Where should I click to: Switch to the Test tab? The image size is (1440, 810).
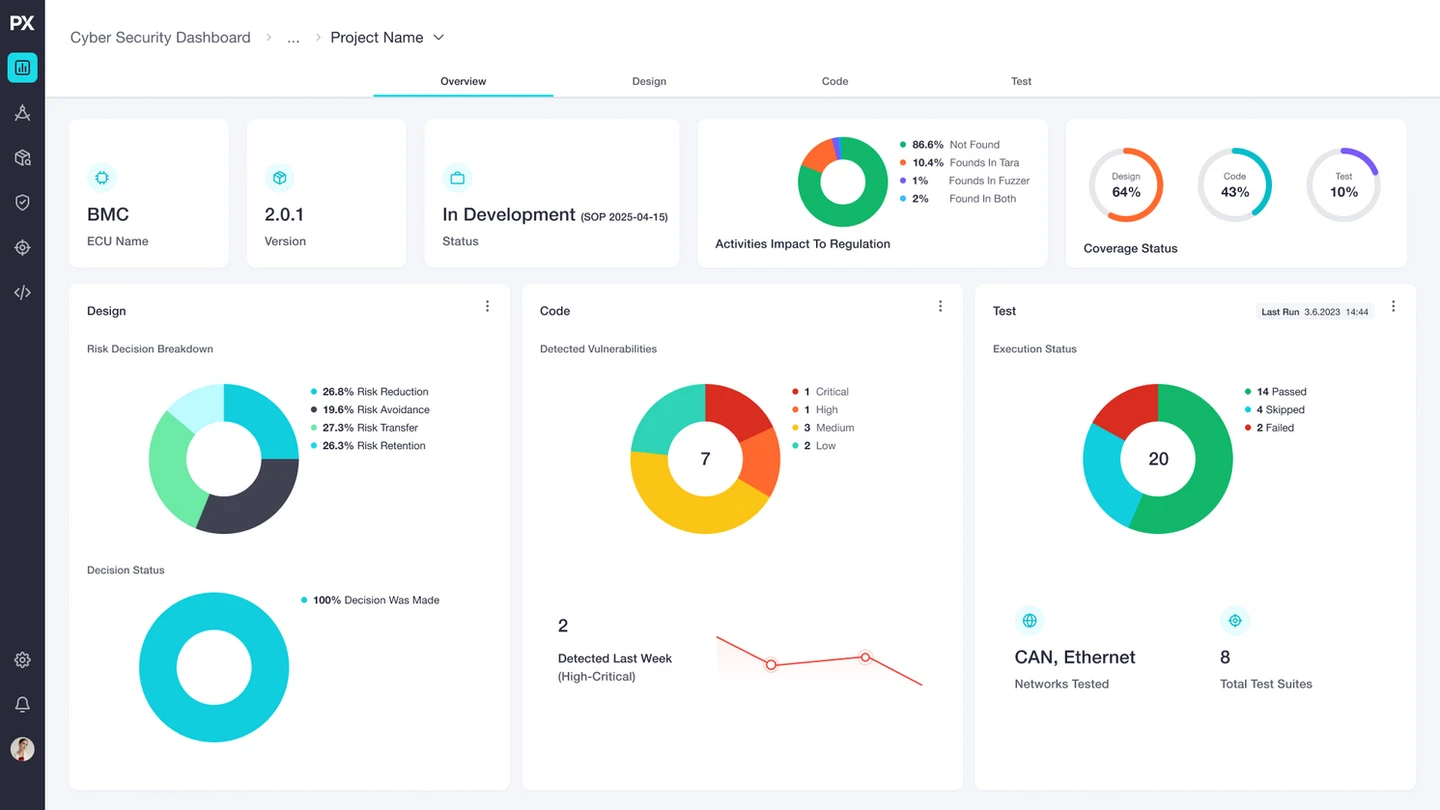1021,81
